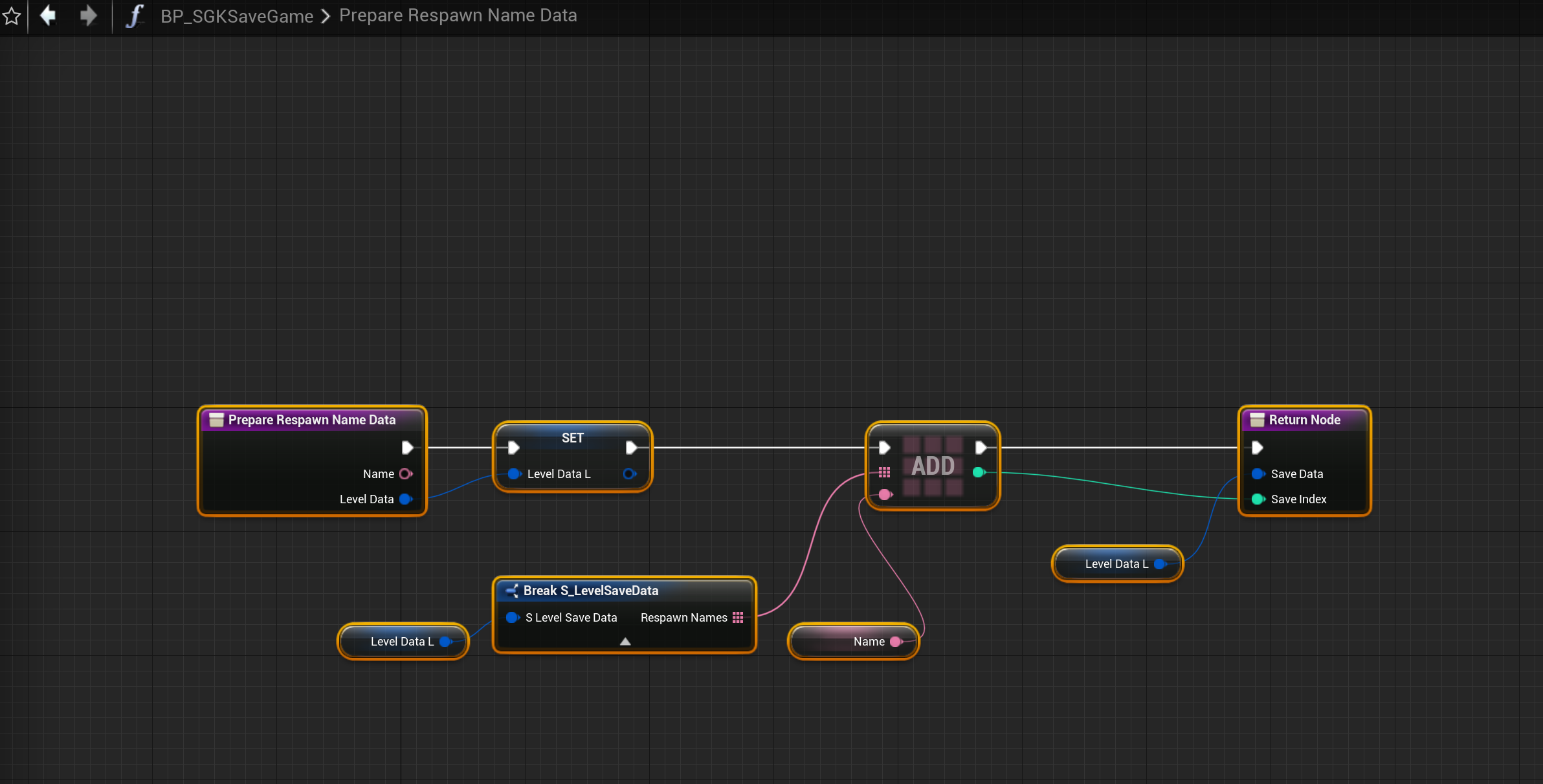This screenshot has height=784, width=1543.
Task: Click the Level Data output pin
Action: coord(406,499)
